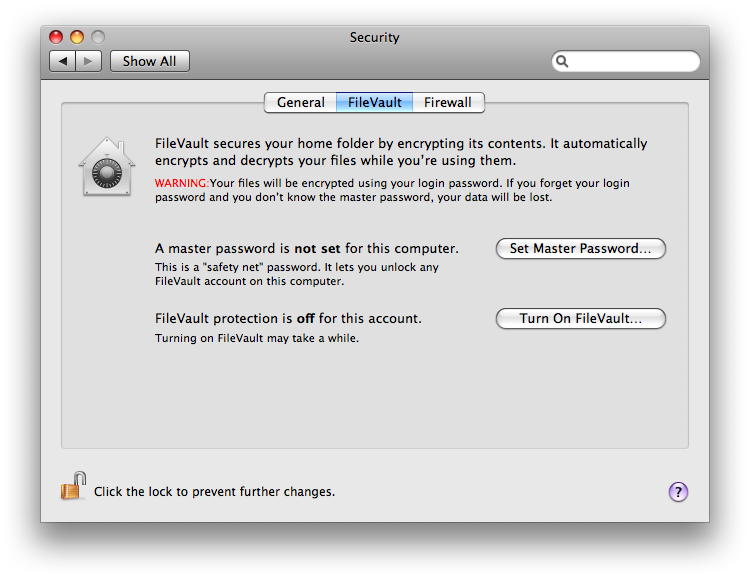Focus the preferences search field
The width and height of the screenshot is (750, 578).
(x=626, y=62)
